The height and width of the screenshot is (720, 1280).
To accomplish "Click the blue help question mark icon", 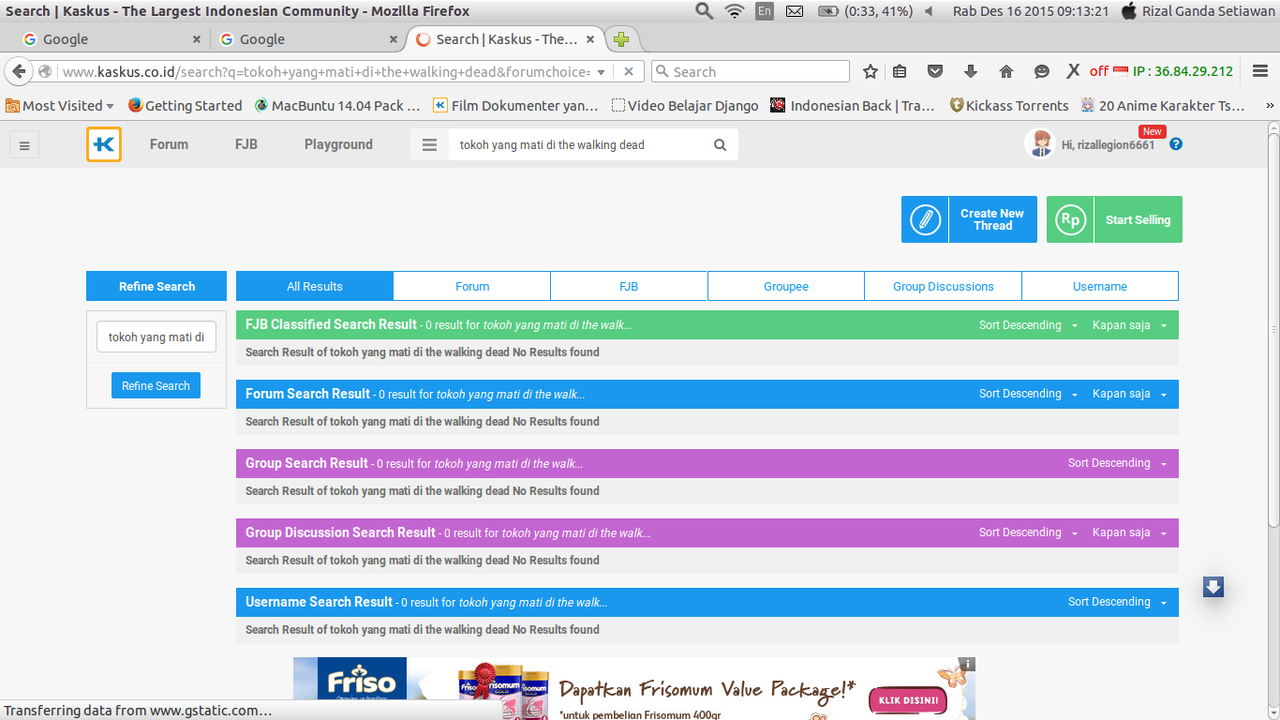I will click(1176, 144).
